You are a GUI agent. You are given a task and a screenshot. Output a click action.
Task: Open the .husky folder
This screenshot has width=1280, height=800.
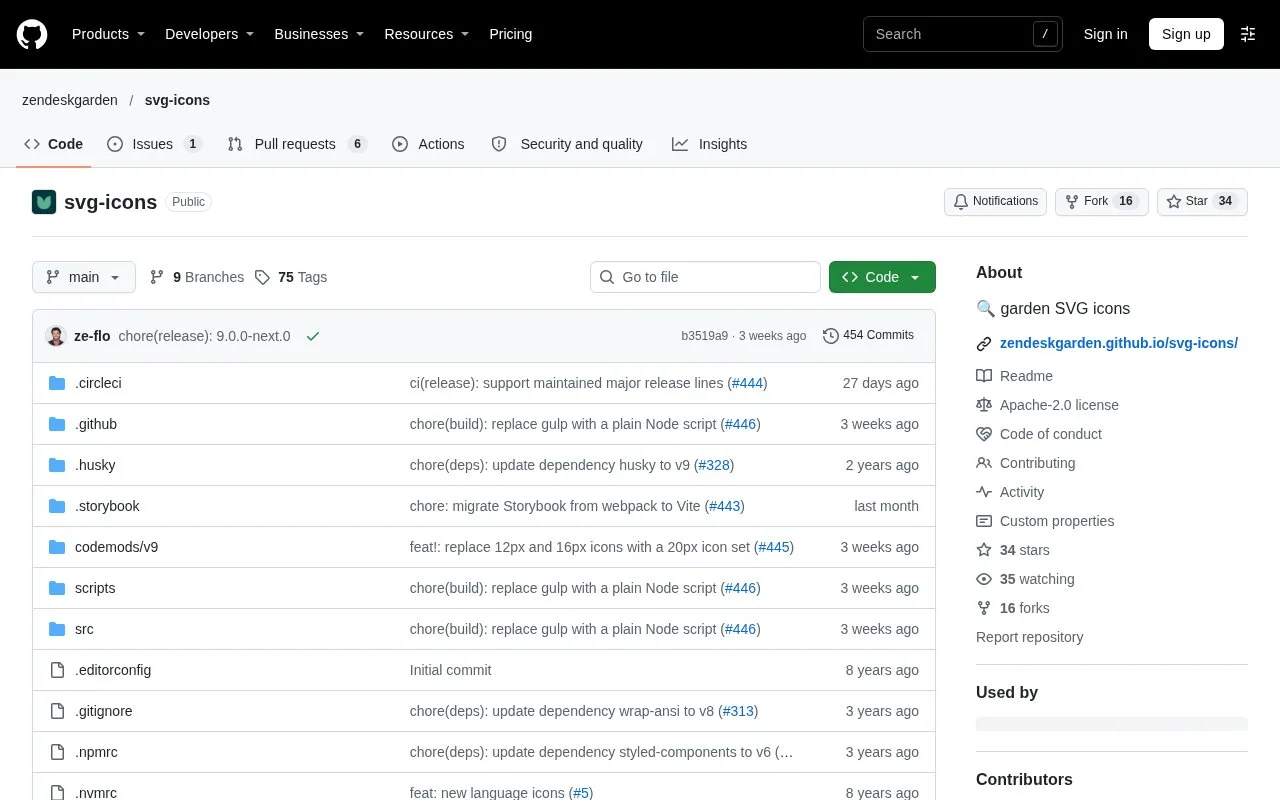[95, 465]
